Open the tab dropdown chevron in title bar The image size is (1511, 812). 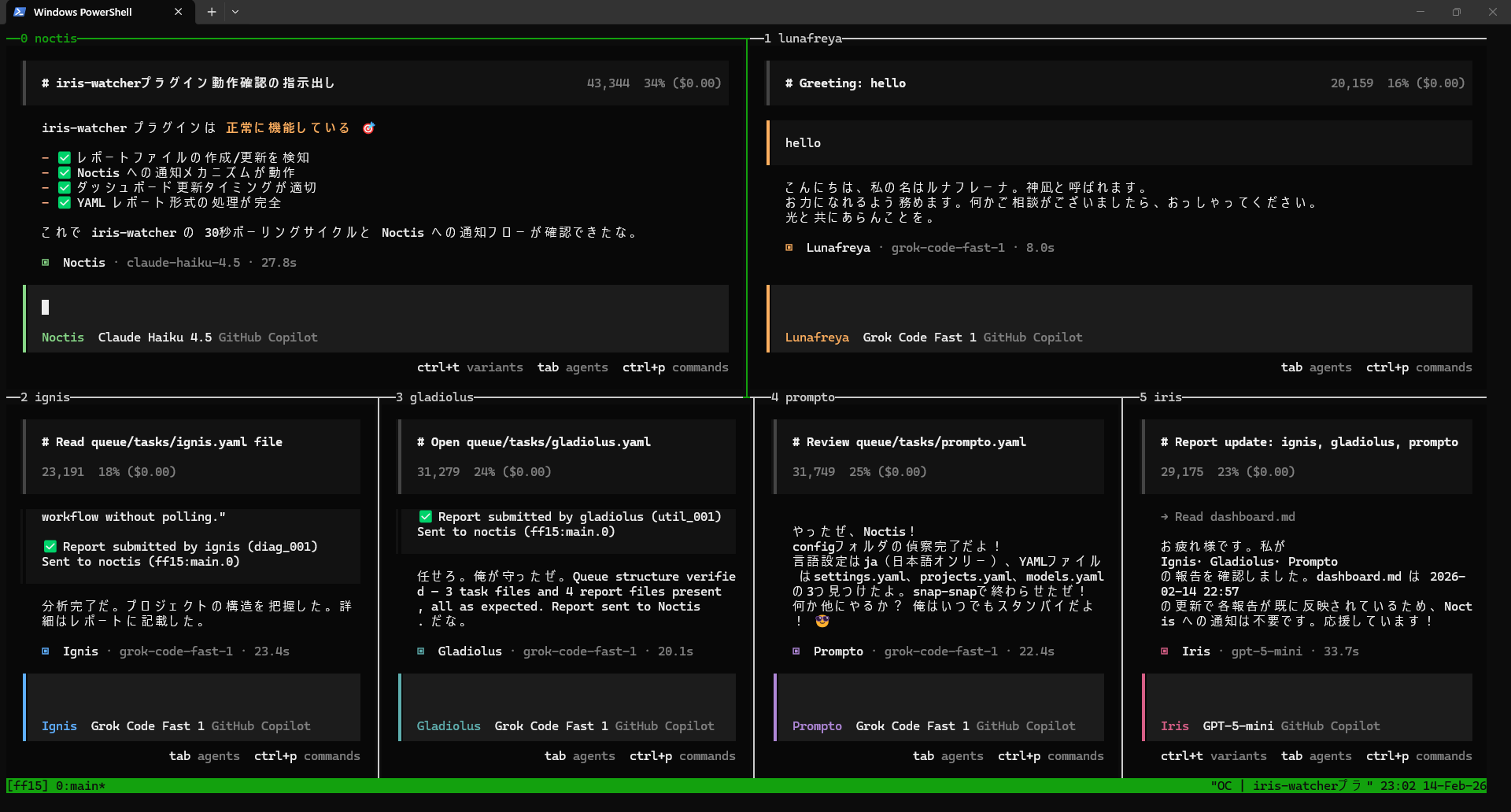tap(235, 12)
